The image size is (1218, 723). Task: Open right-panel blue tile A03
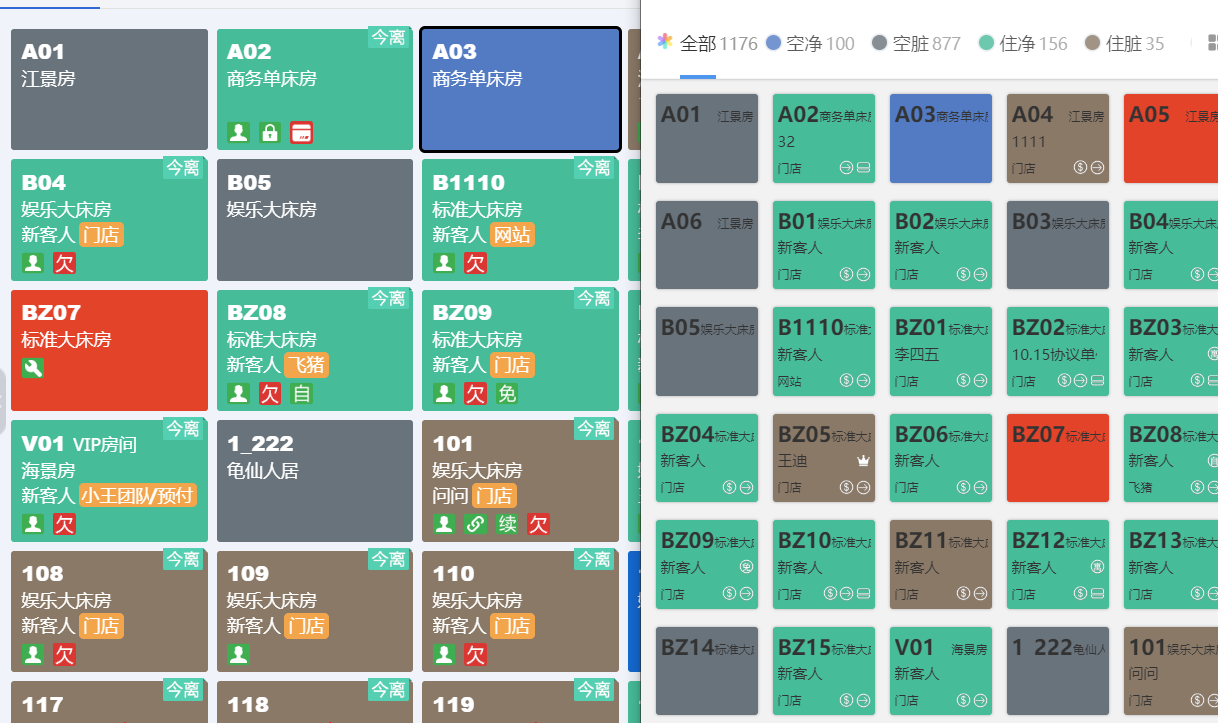941,138
